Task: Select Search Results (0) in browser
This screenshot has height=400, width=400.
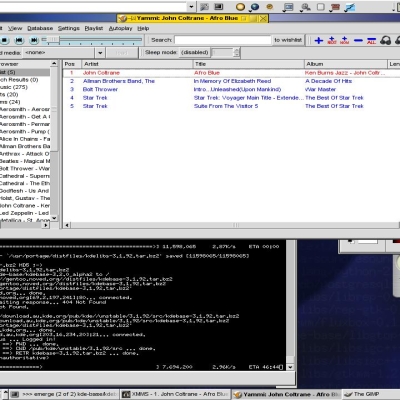Action: pyautogui.click(x=19, y=80)
